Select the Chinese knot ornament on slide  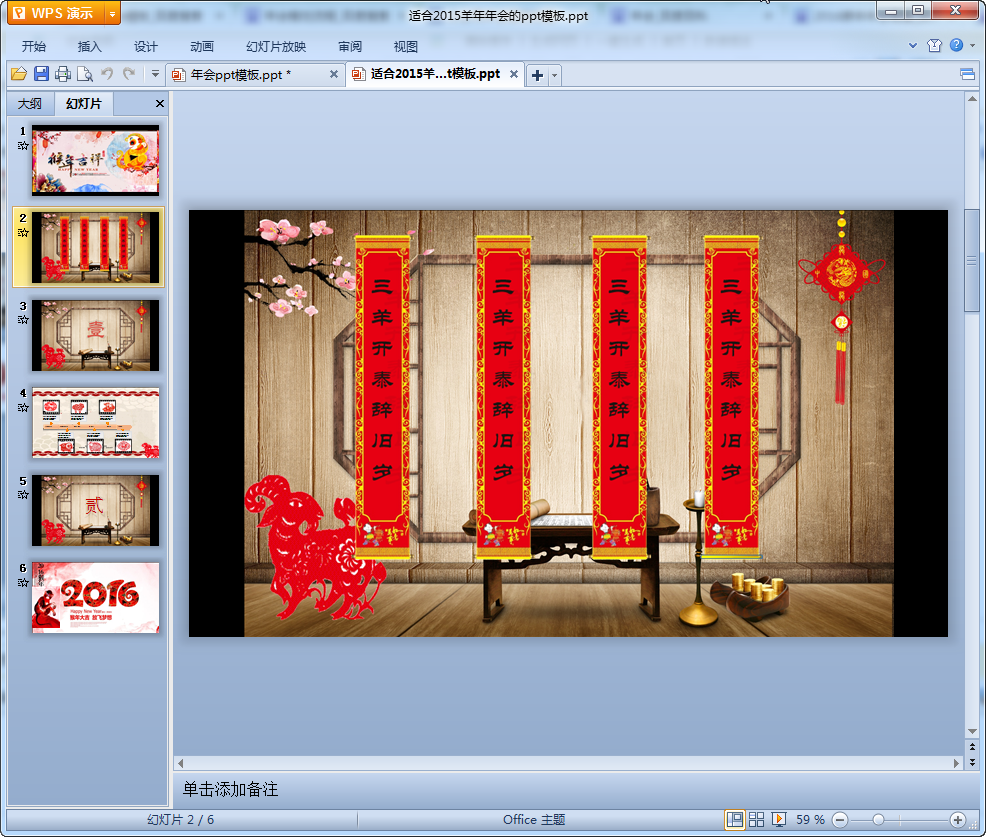[841, 308]
